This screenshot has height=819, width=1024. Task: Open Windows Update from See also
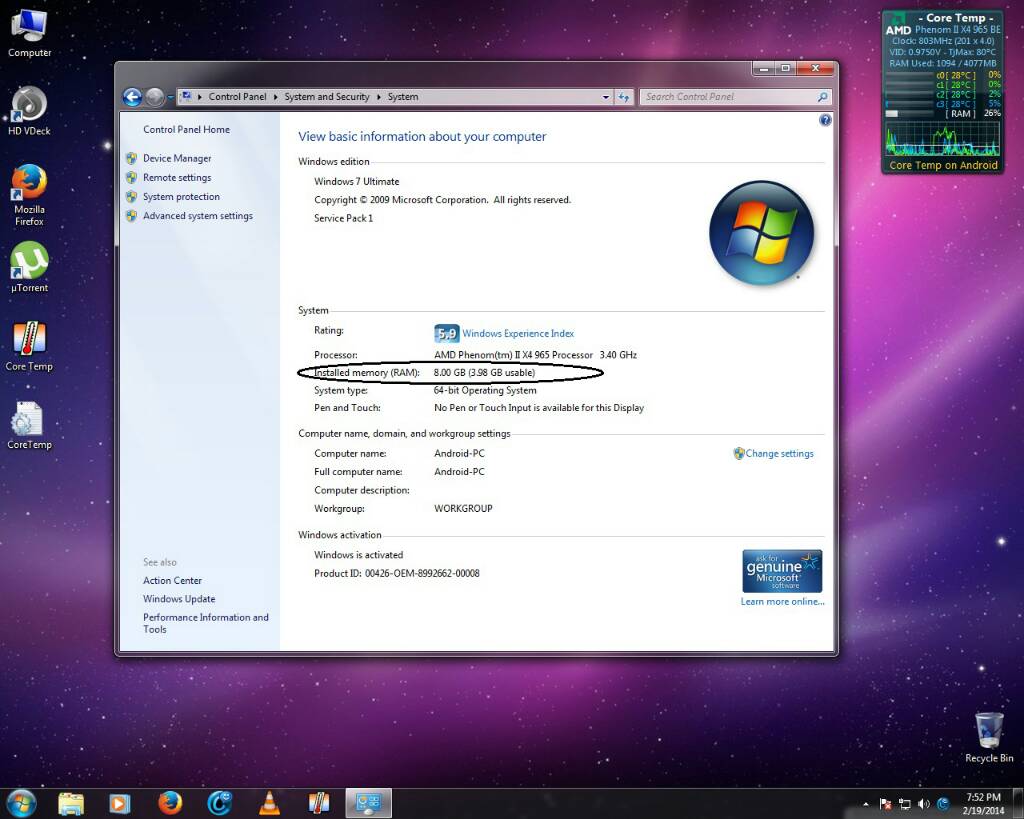pos(179,599)
